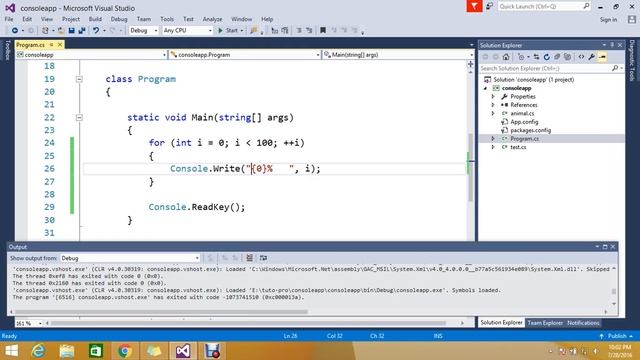Click the Save All toolbar icon
The height and width of the screenshot is (360, 640).
click(82, 31)
